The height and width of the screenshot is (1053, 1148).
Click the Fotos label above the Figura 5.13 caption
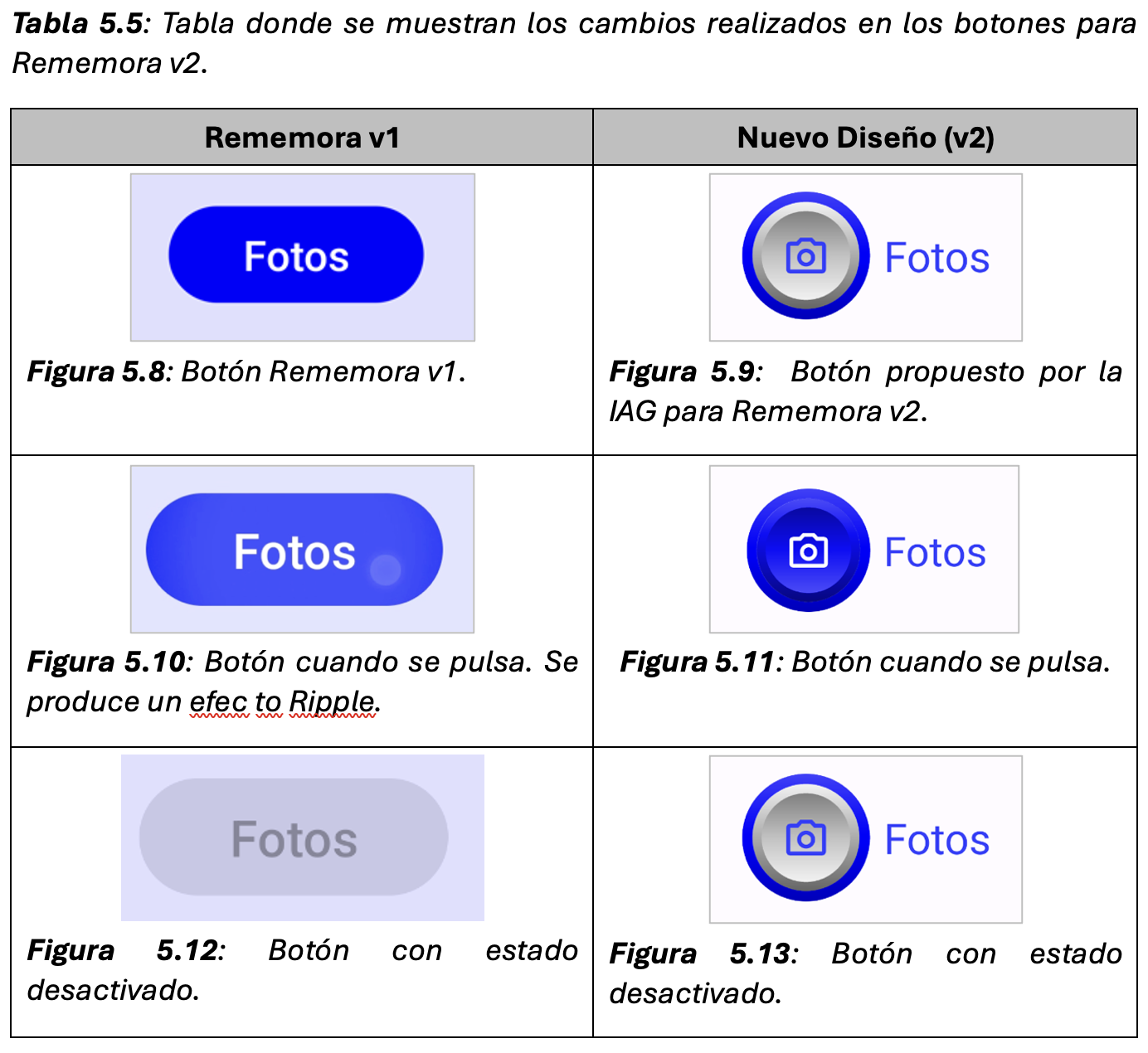[x=936, y=840]
